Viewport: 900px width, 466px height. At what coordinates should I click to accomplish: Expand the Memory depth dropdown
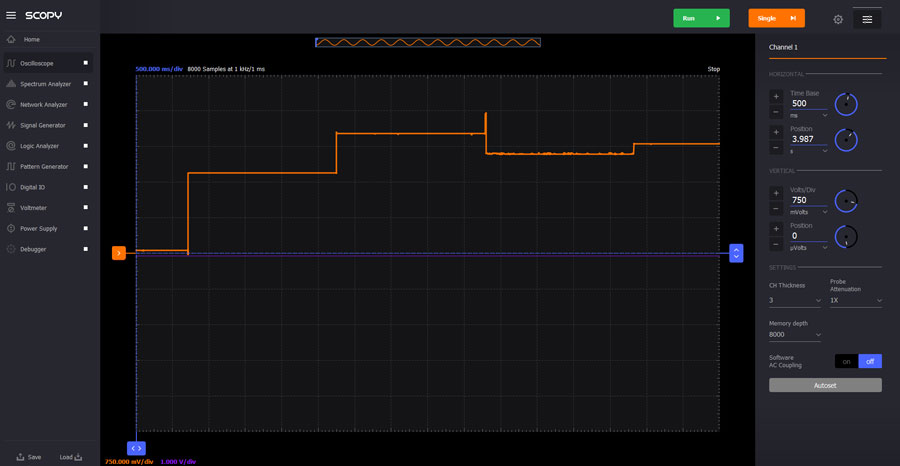pyautogui.click(x=794, y=335)
